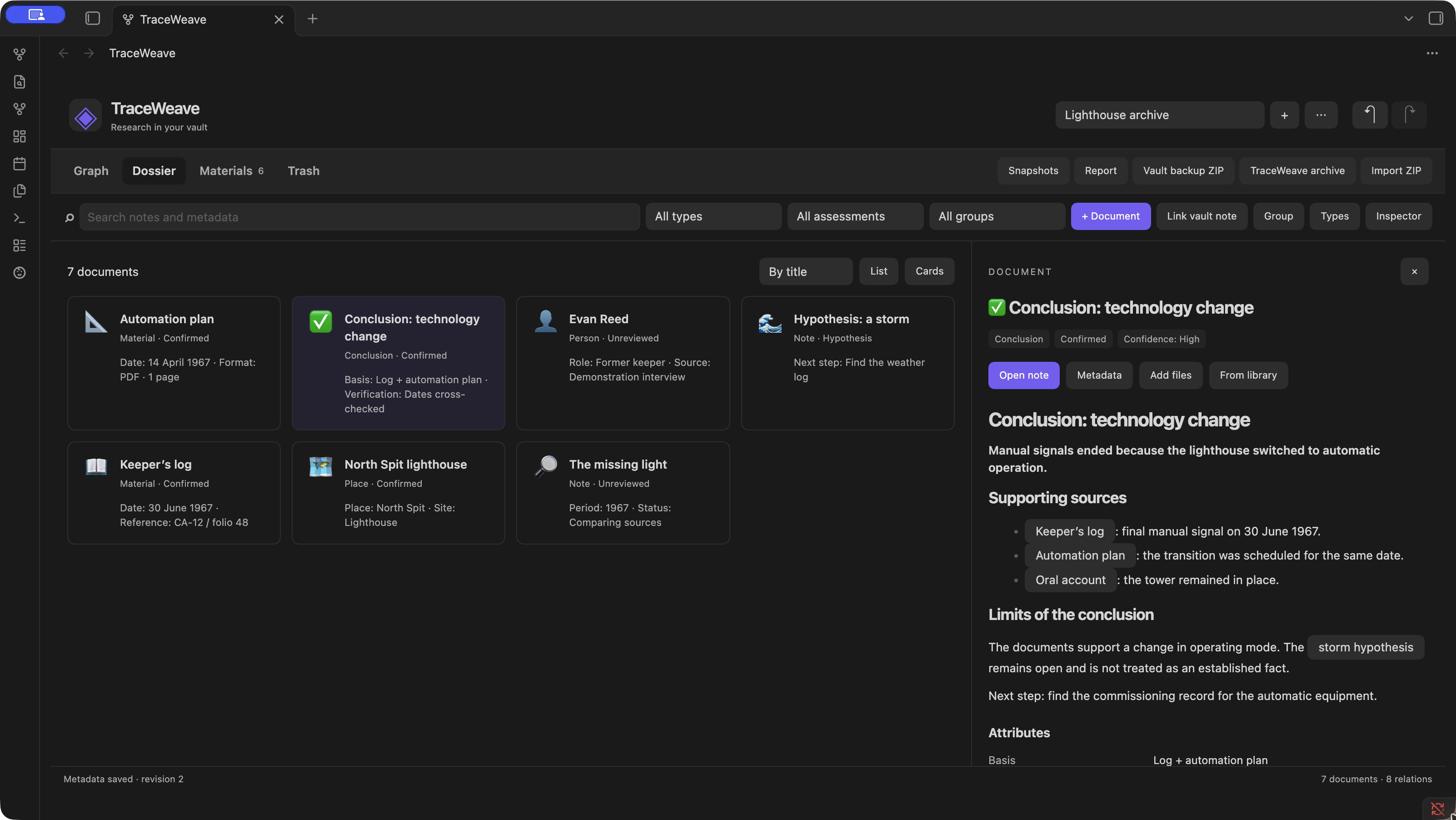This screenshot has height=820, width=1456.
Task: Open the three-dot more options menu at top right
Action: click(1432, 53)
